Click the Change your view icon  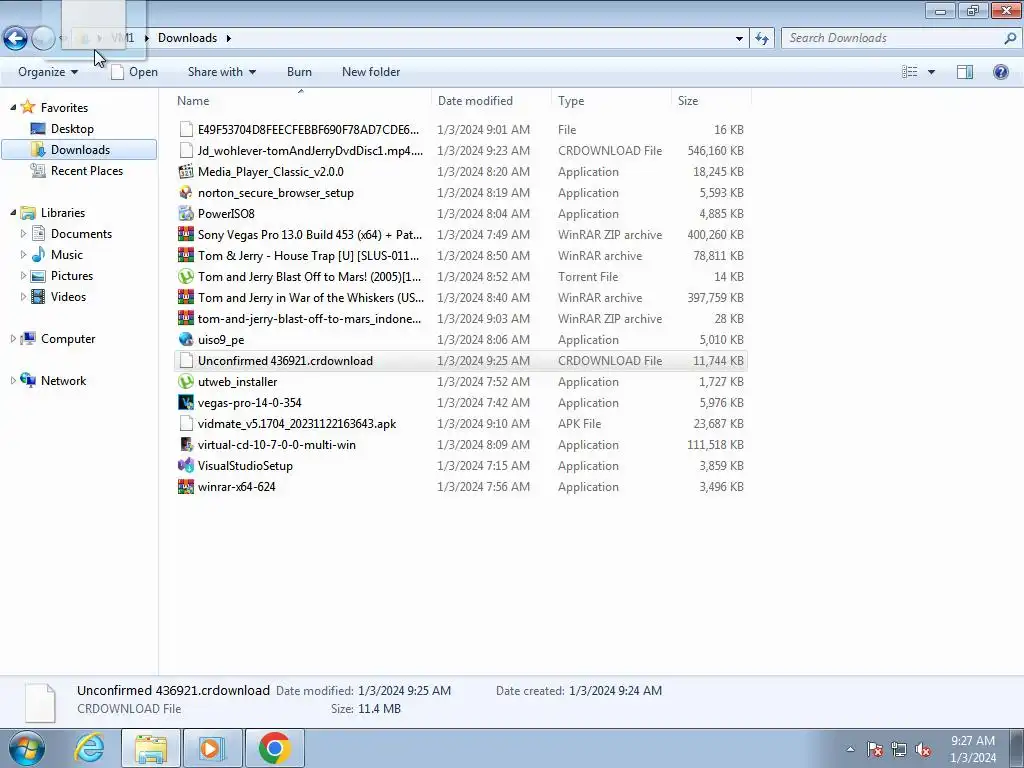tap(909, 72)
